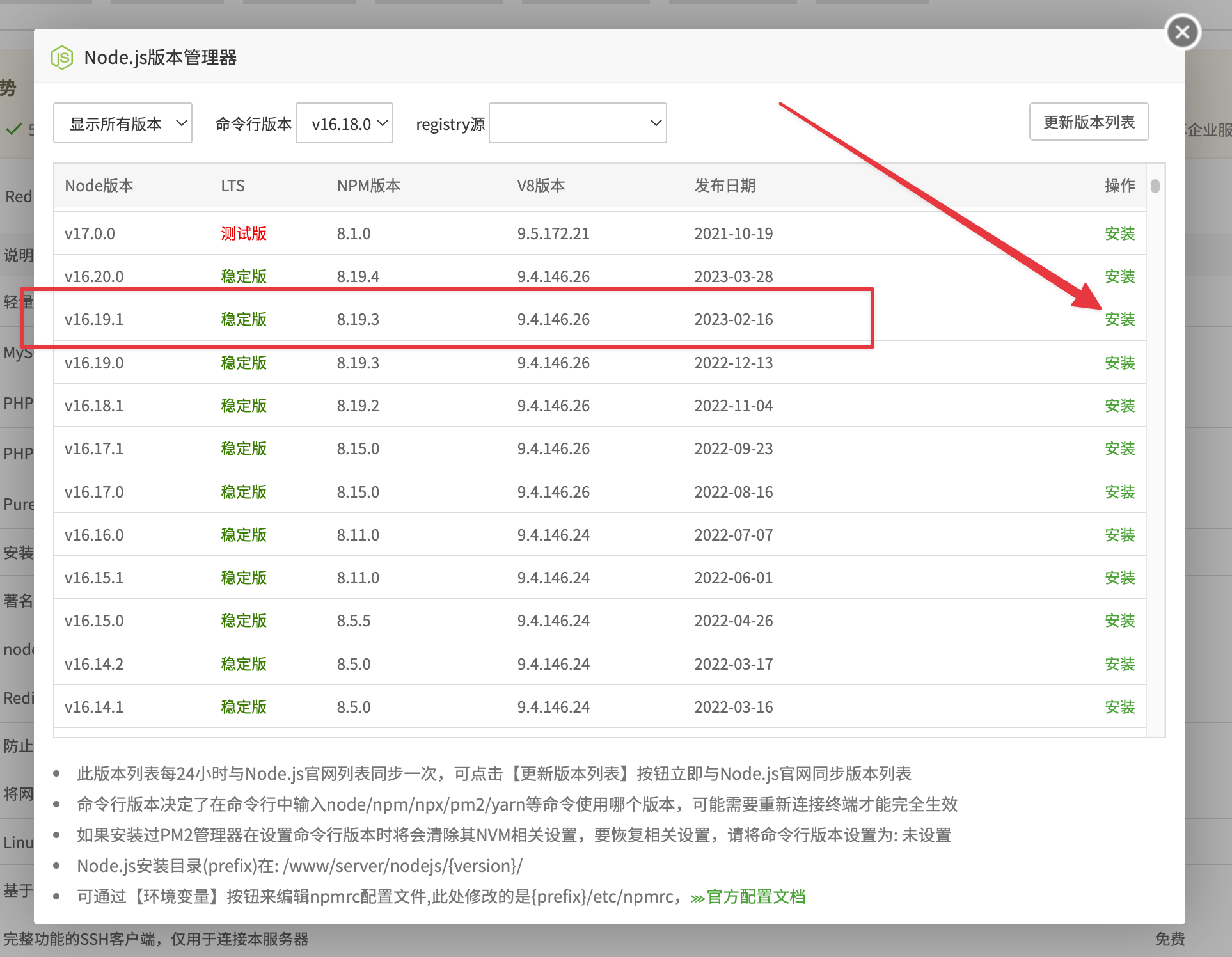The height and width of the screenshot is (957, 1232).
Task: Click the v16.14.1 version cell
Action: [94, 707]
